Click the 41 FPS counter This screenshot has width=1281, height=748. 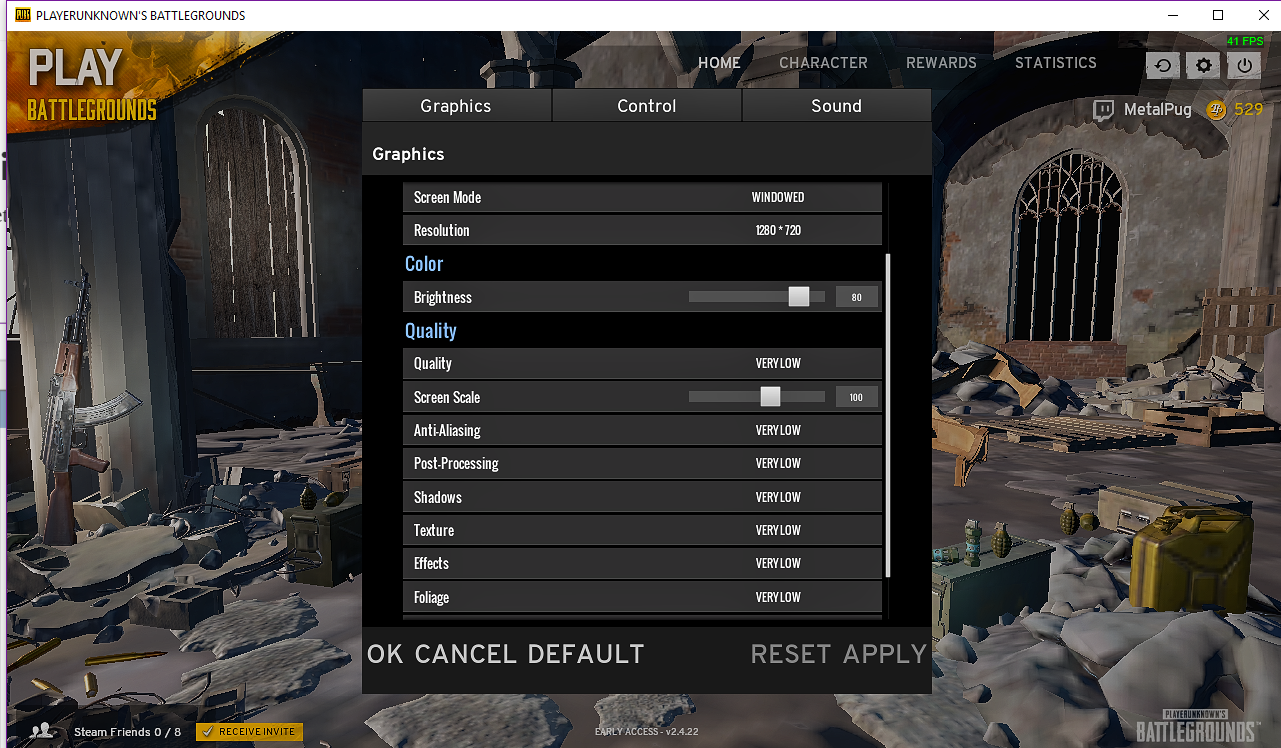pos(1245,42)
